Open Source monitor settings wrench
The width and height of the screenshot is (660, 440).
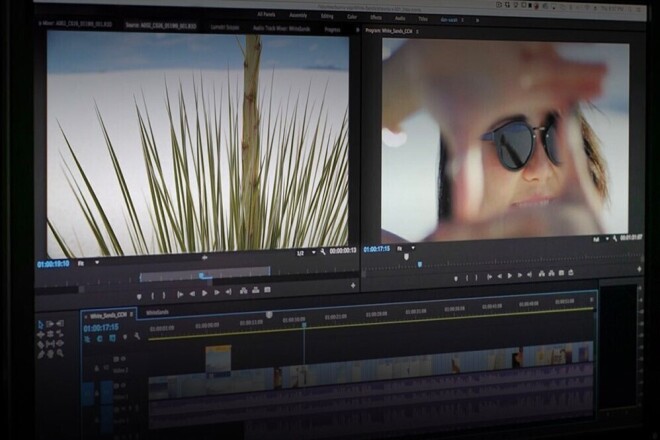pos(323,252)
